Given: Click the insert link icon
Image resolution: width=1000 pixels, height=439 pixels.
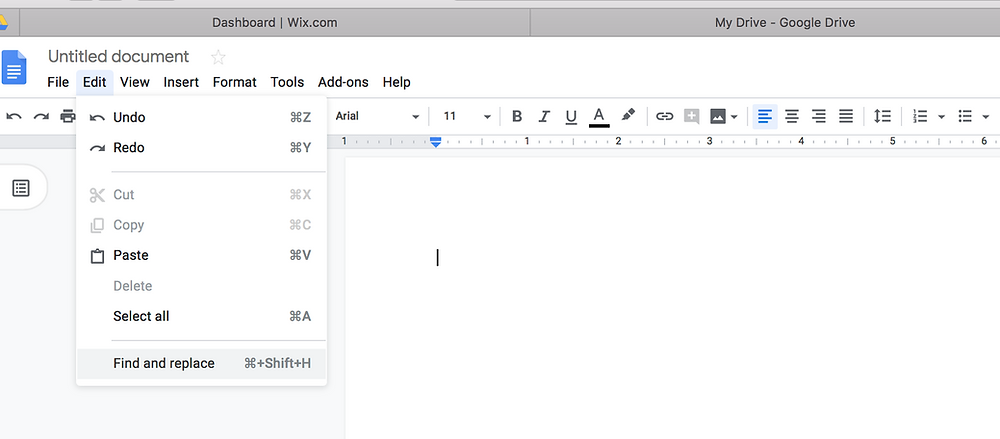Looking at the screenshot, I should pos(665,116).
